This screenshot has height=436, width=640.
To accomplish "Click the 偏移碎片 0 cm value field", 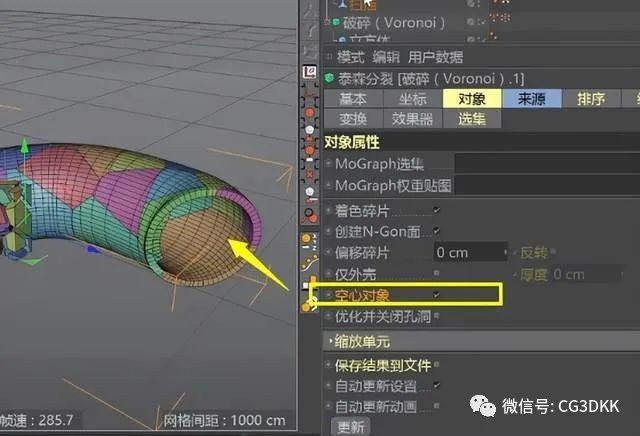I will pyautogui.click(x=469, y=253).
